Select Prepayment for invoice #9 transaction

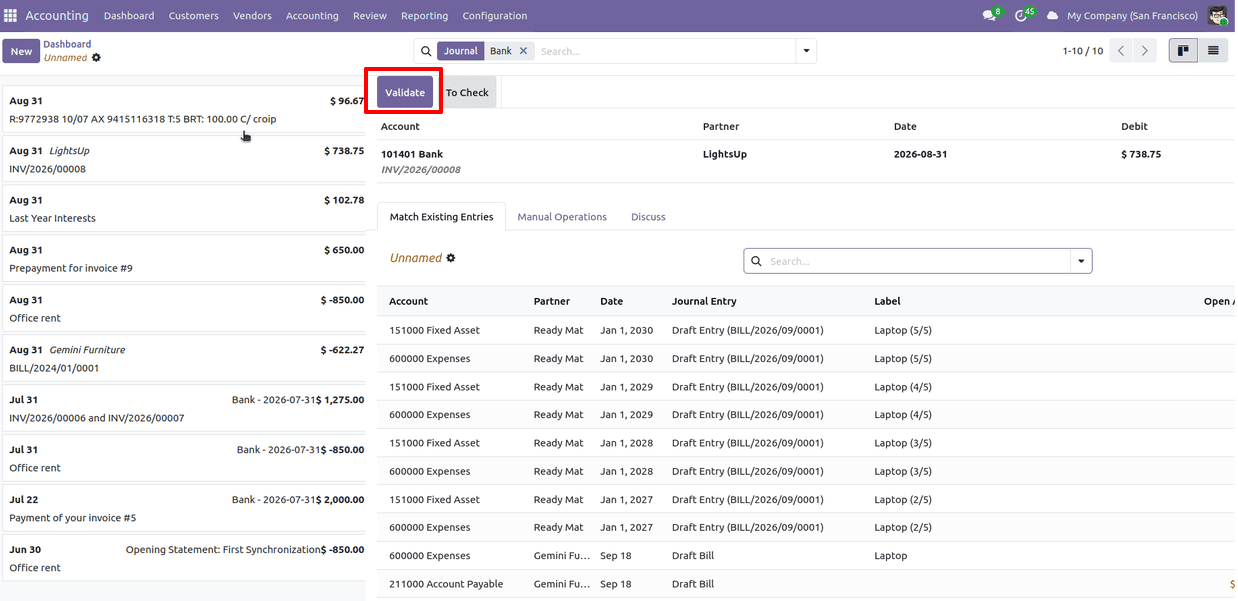(186, 259)
